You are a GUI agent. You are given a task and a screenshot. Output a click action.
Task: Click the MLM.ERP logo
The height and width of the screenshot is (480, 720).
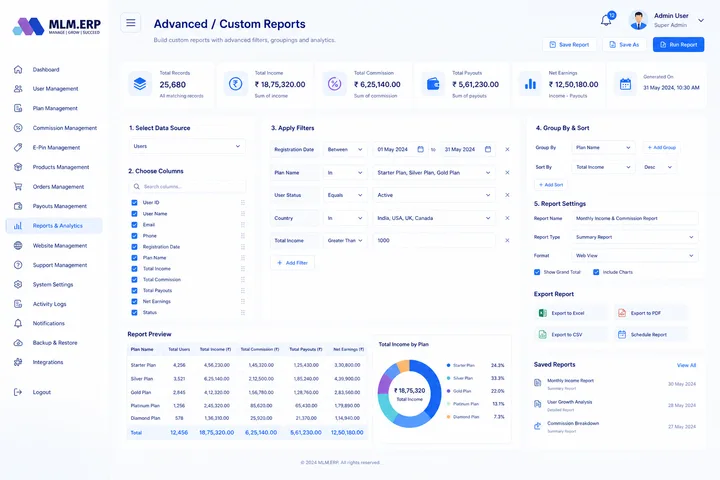coord(56,26)
